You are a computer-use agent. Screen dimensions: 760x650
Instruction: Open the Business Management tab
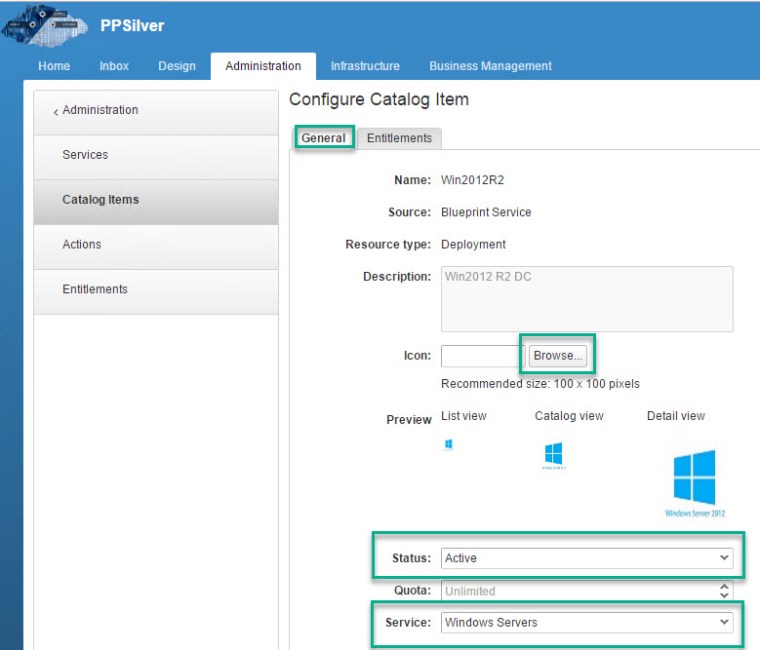tap(490, 66)
